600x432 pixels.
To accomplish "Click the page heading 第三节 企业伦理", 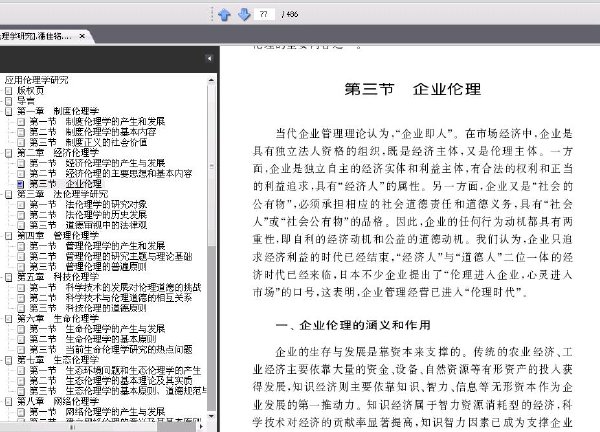I will [x=412, y=90].
